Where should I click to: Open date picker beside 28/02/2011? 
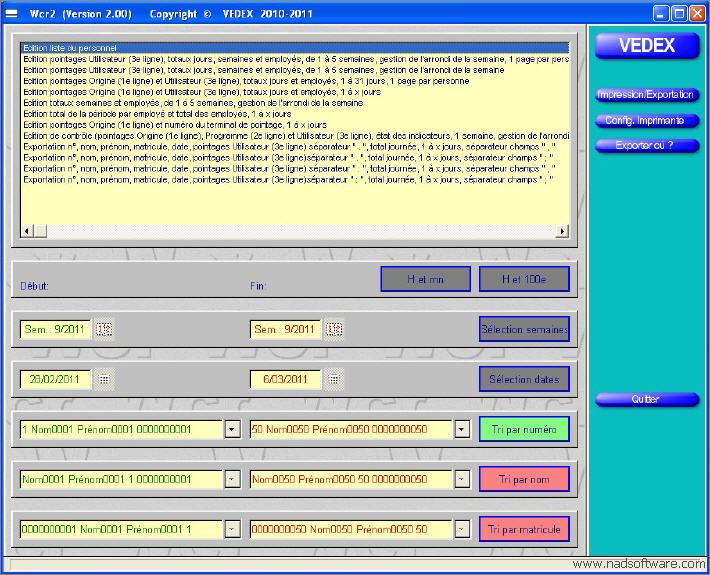[x=104, y=379]
